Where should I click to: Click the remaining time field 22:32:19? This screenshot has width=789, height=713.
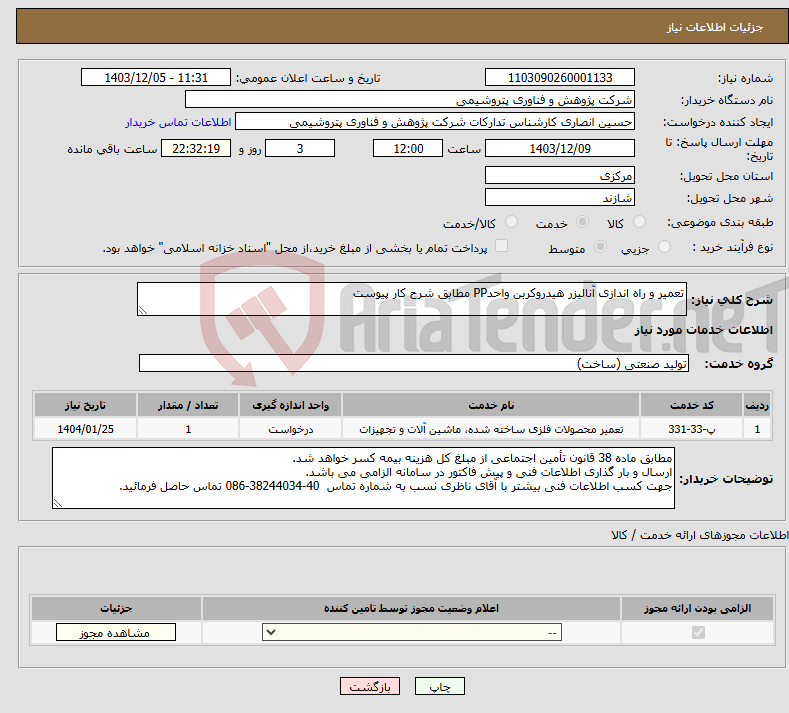coord(196,148)
